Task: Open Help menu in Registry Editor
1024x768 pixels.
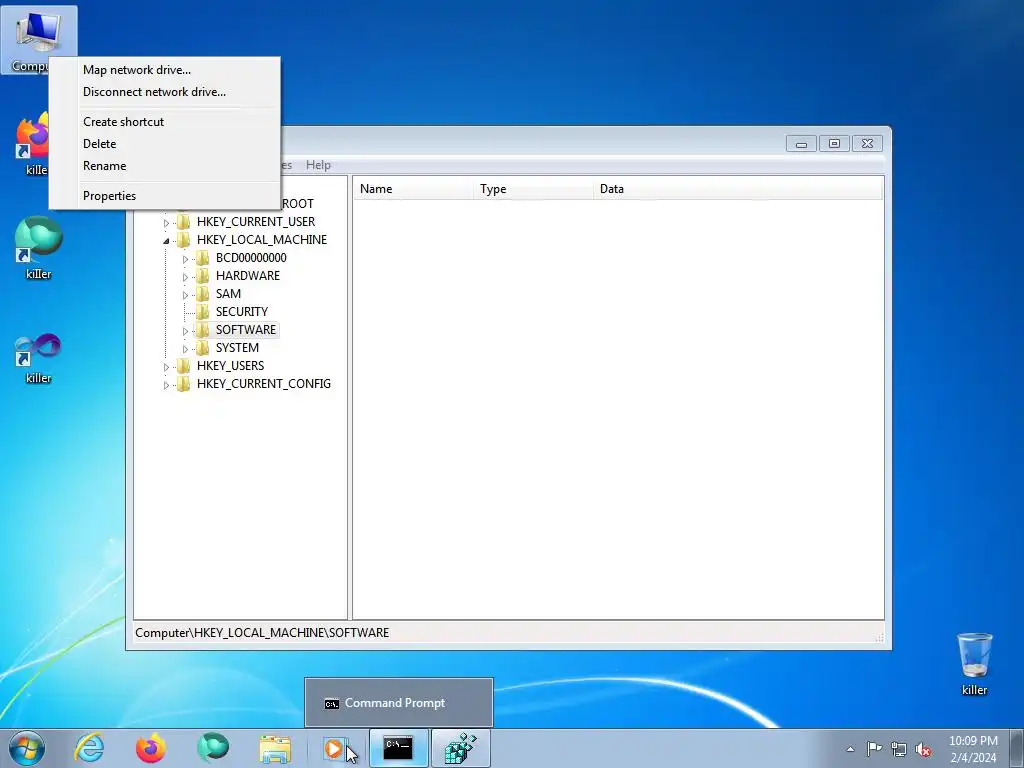Action: tap(318, 165)
